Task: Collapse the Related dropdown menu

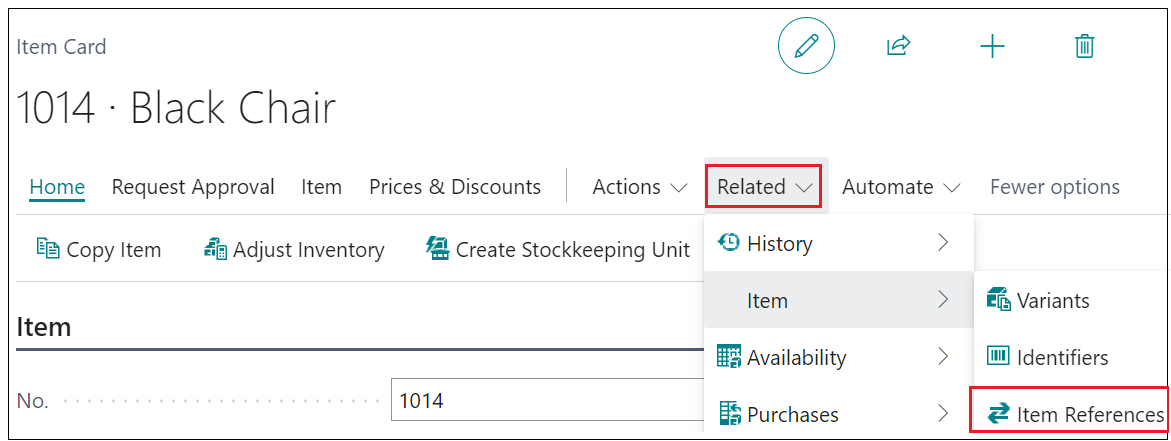Action: click(x=763, y=187)
